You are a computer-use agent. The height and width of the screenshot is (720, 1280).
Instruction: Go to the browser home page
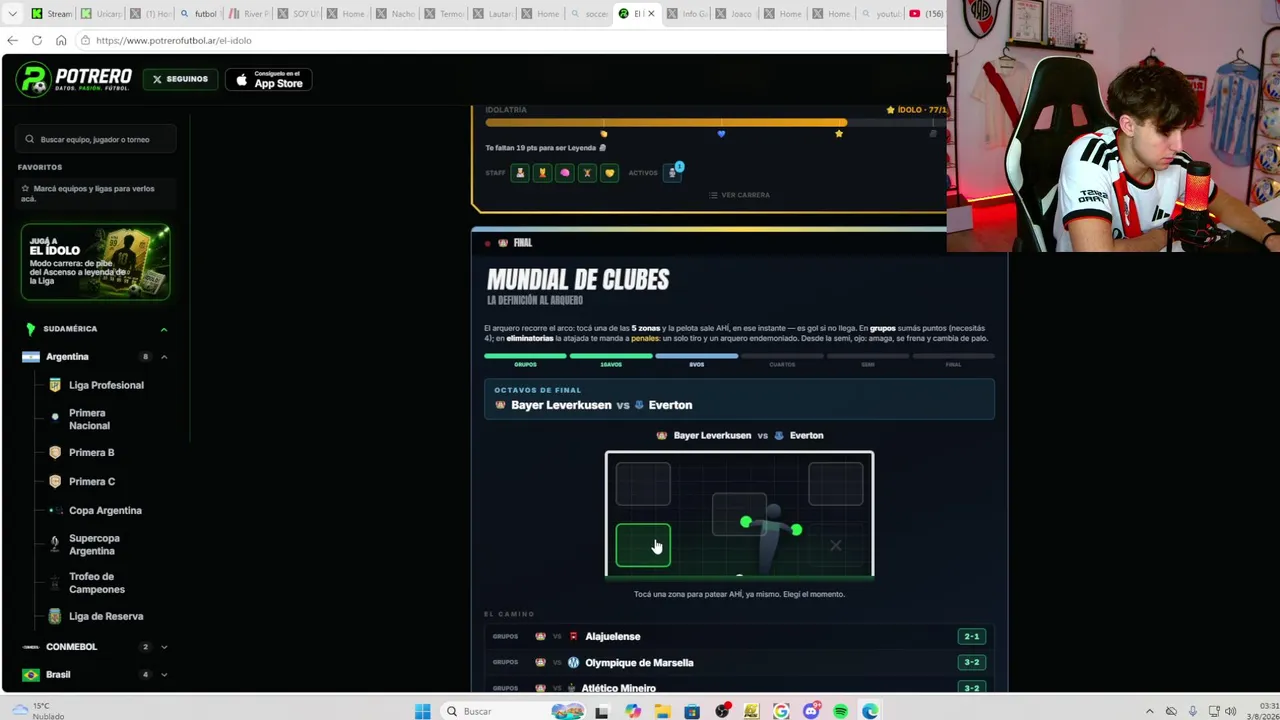(x=61, y=40)
